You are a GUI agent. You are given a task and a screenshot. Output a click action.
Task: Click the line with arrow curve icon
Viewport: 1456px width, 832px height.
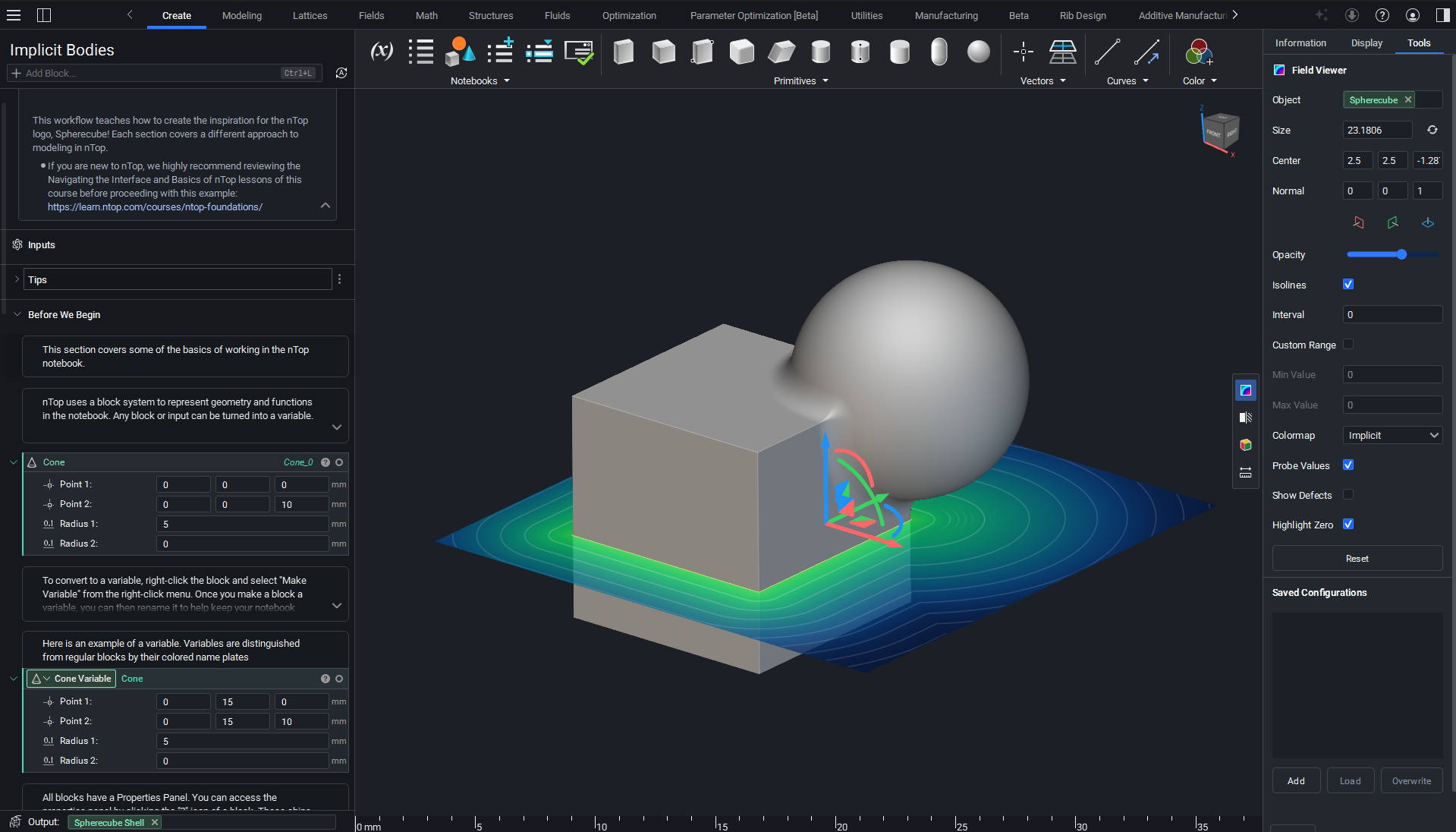click(1146, 52)
